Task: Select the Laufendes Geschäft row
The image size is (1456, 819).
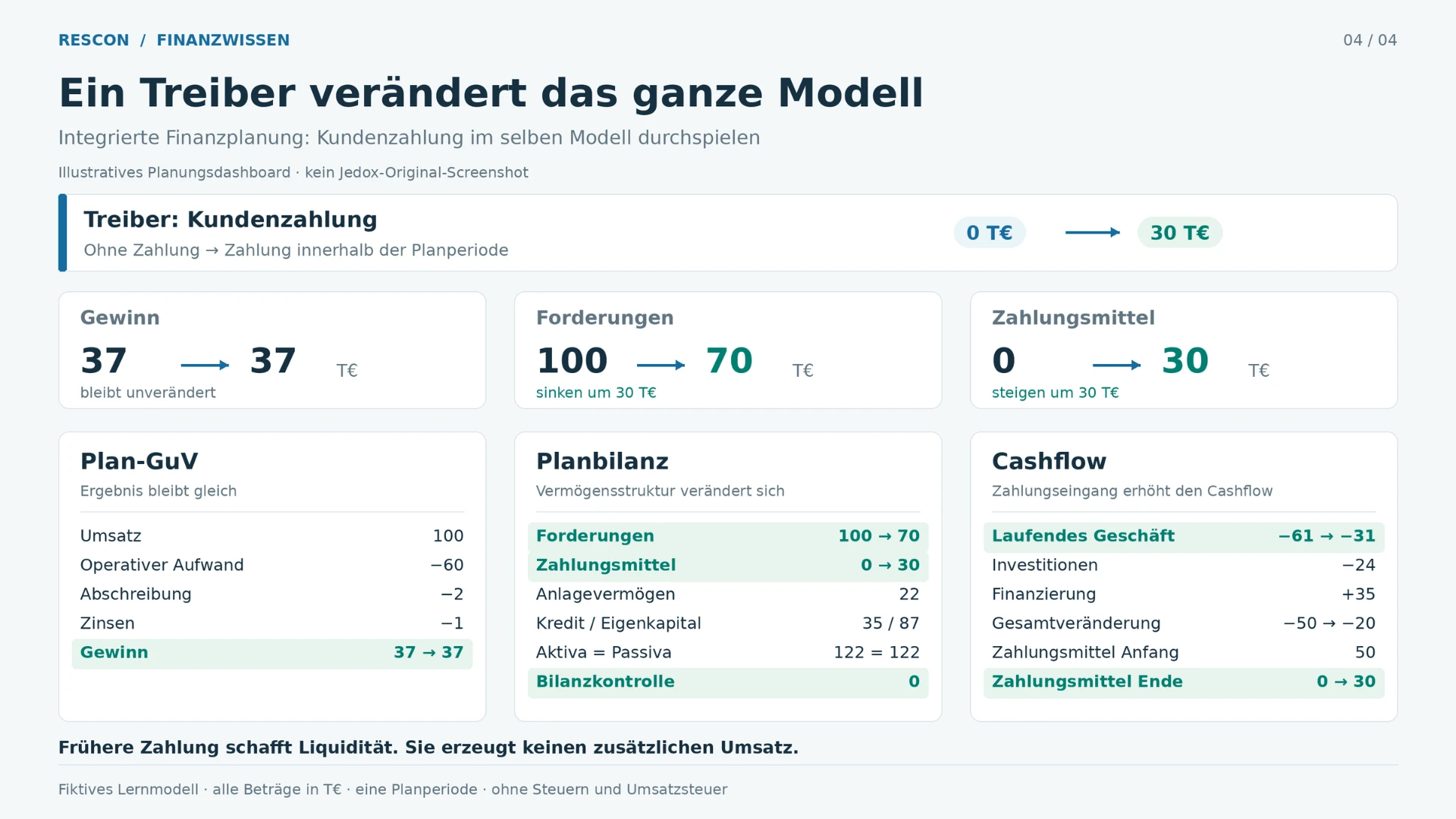Action: [1184, 536]
